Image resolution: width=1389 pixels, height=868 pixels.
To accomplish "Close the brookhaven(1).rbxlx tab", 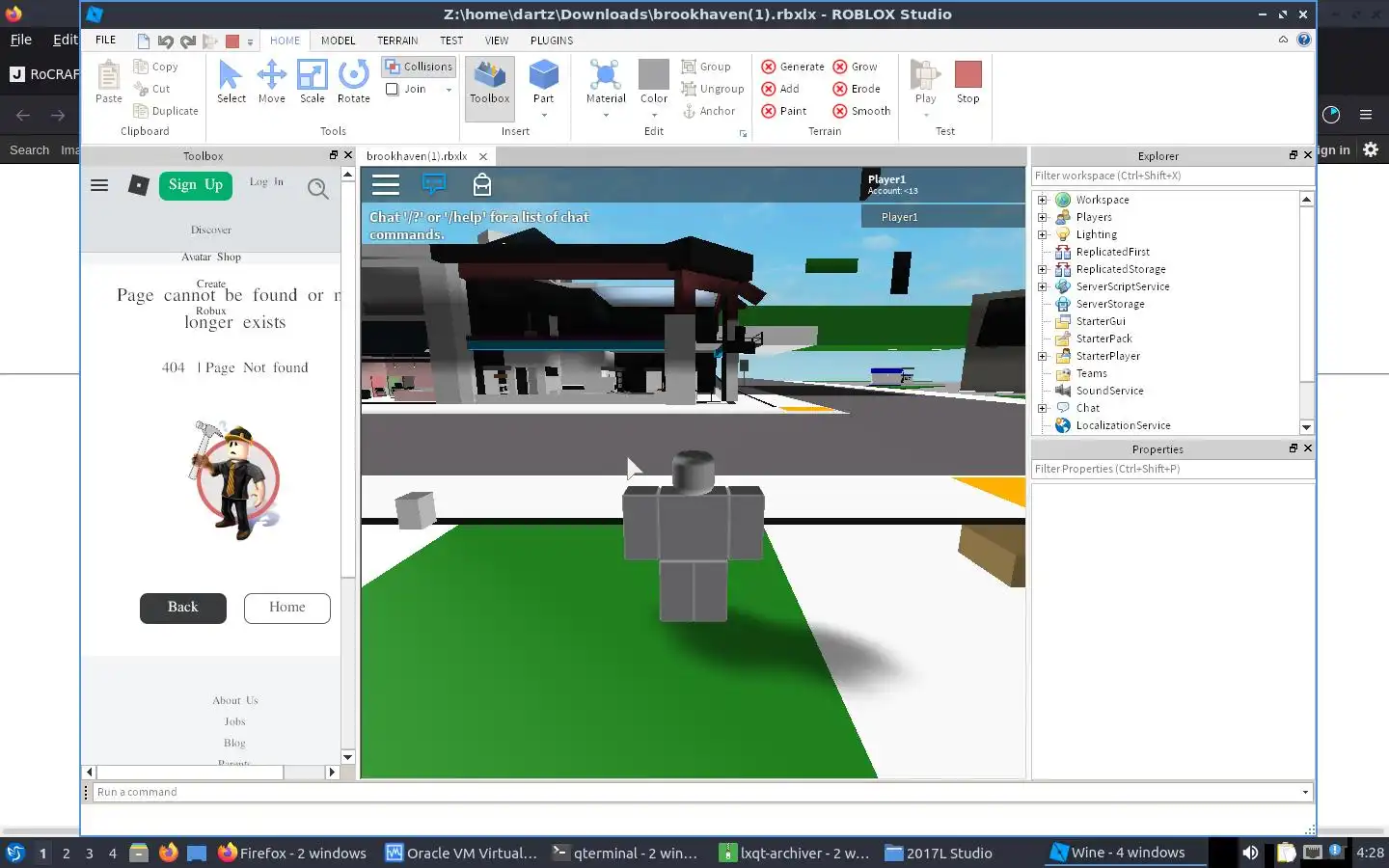I will click(x=483, y=156).
